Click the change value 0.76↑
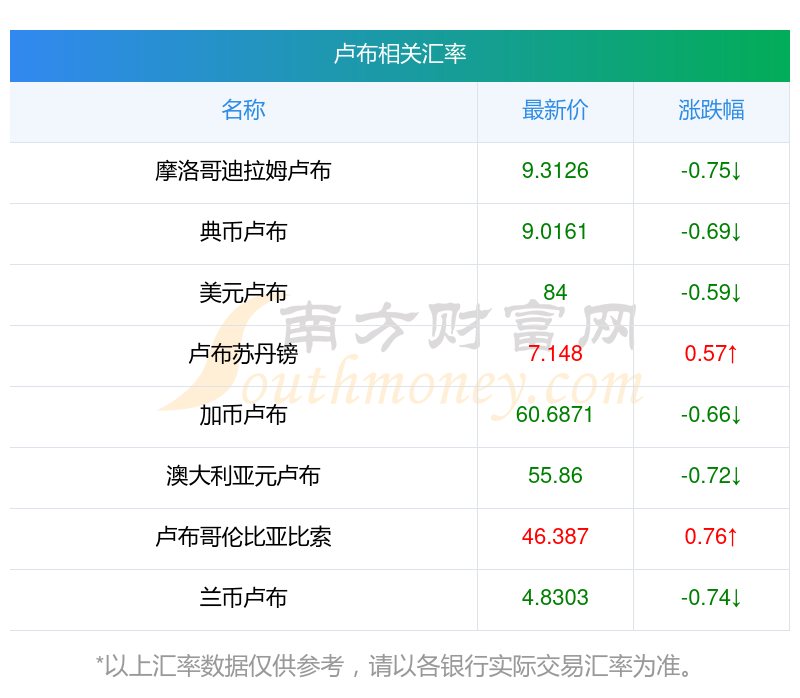Screen dimensions: 800x698 point(711,537)
